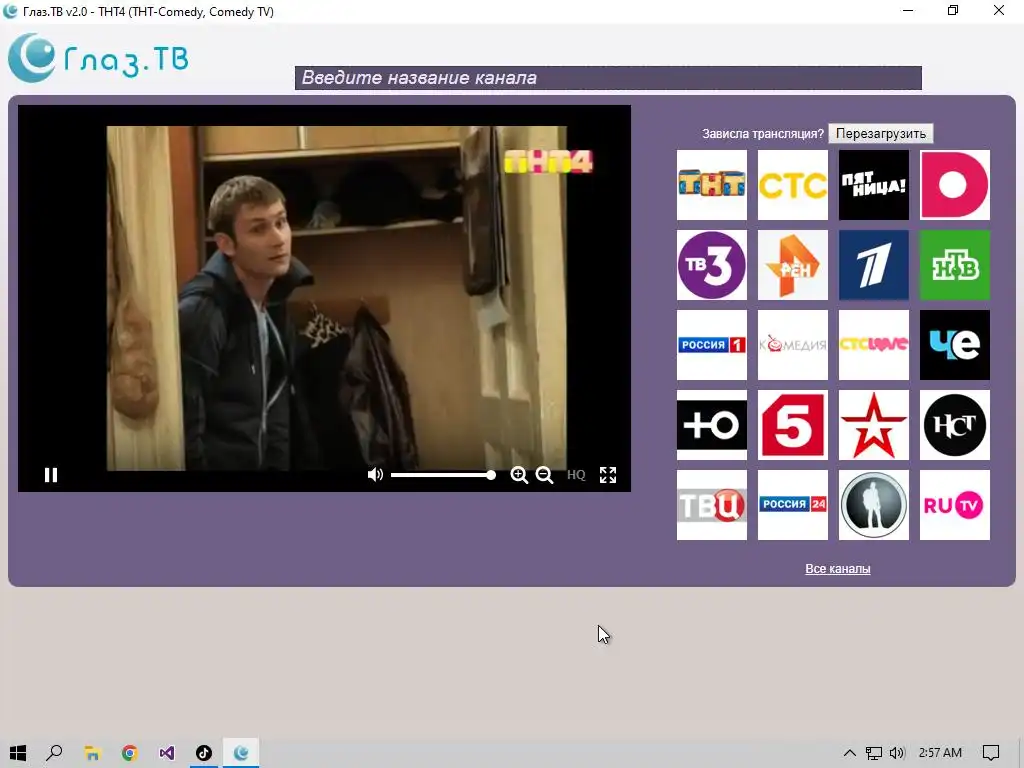The height and width of the screenshot is (768, 1024).
Task: Focus the channel name search field
Action: 608,78
